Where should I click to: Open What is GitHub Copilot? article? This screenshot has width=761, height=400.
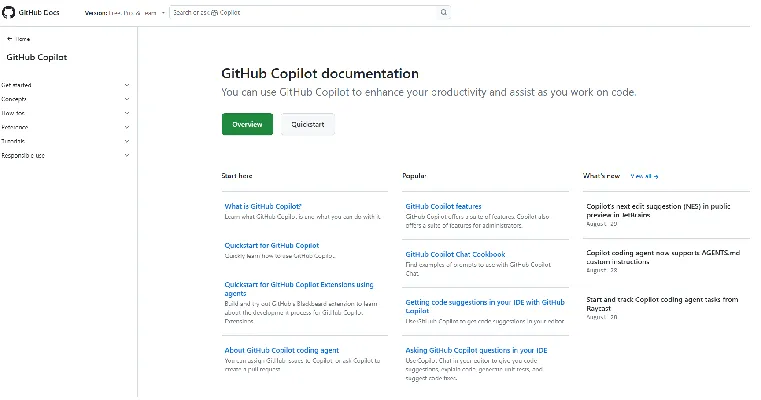[x=263, y=206]
